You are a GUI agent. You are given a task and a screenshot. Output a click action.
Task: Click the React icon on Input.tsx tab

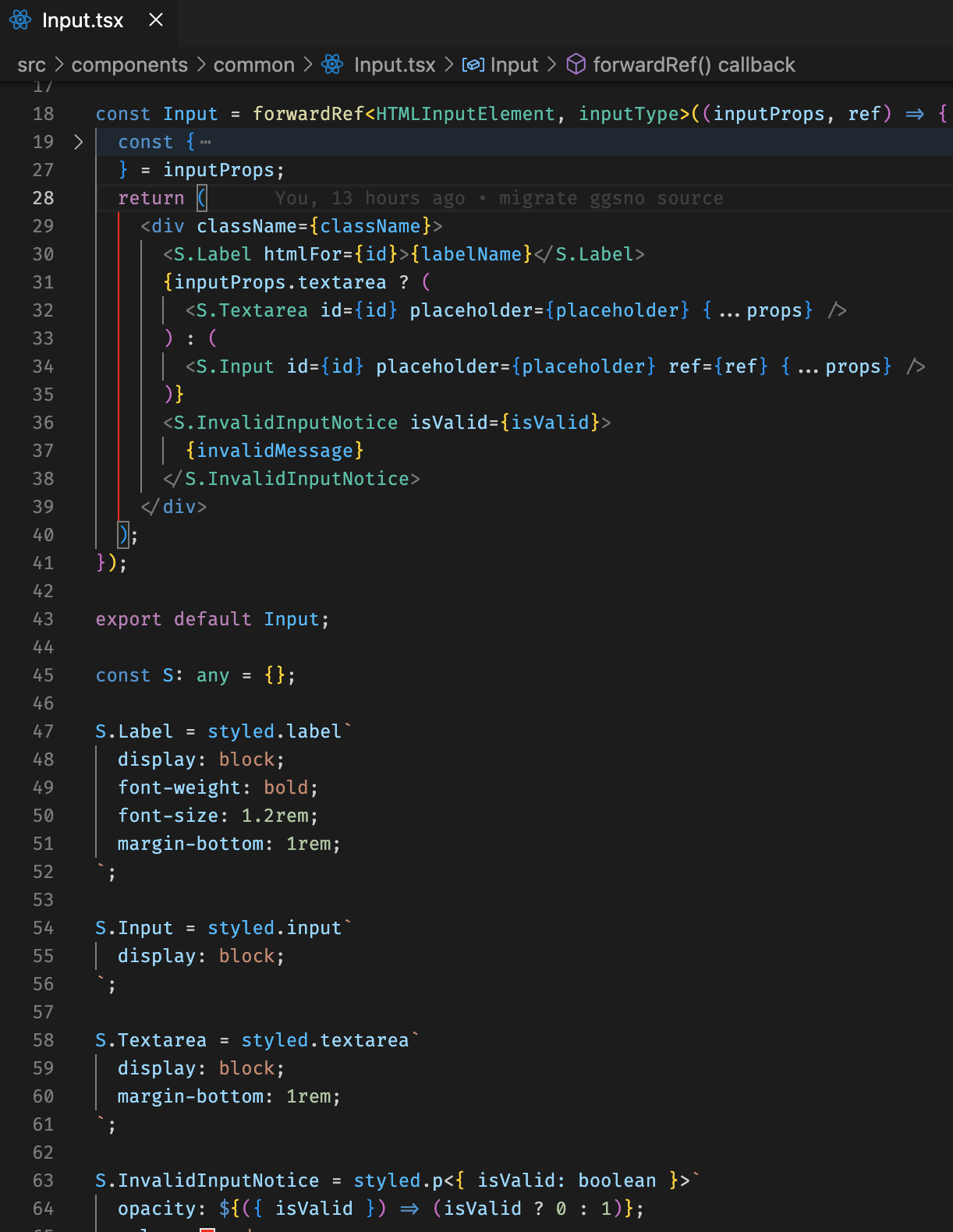[21, 20]
